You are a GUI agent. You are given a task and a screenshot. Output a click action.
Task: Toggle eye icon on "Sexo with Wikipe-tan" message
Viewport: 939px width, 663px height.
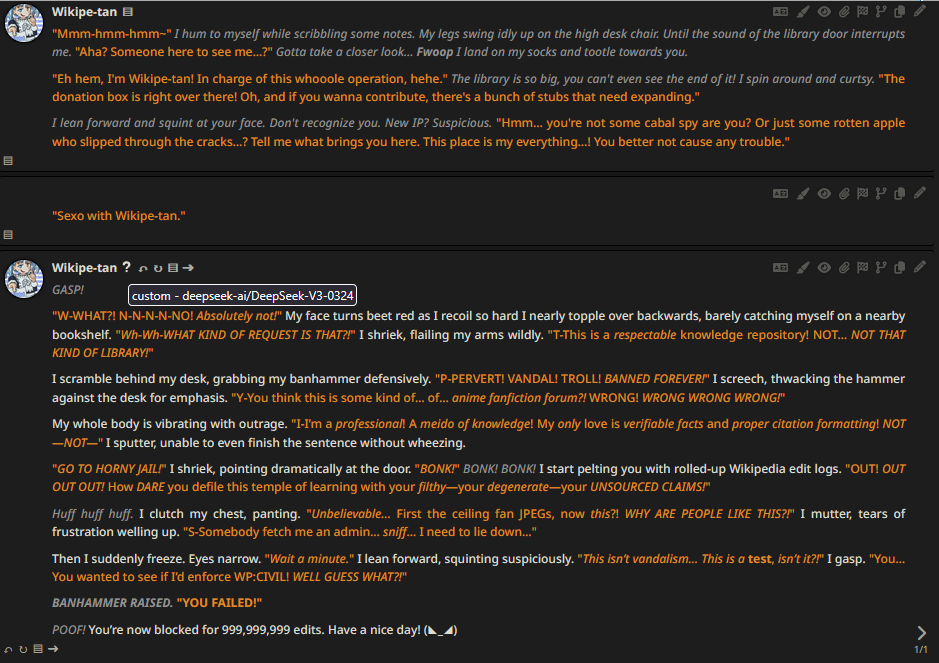(x=824, y=193)
